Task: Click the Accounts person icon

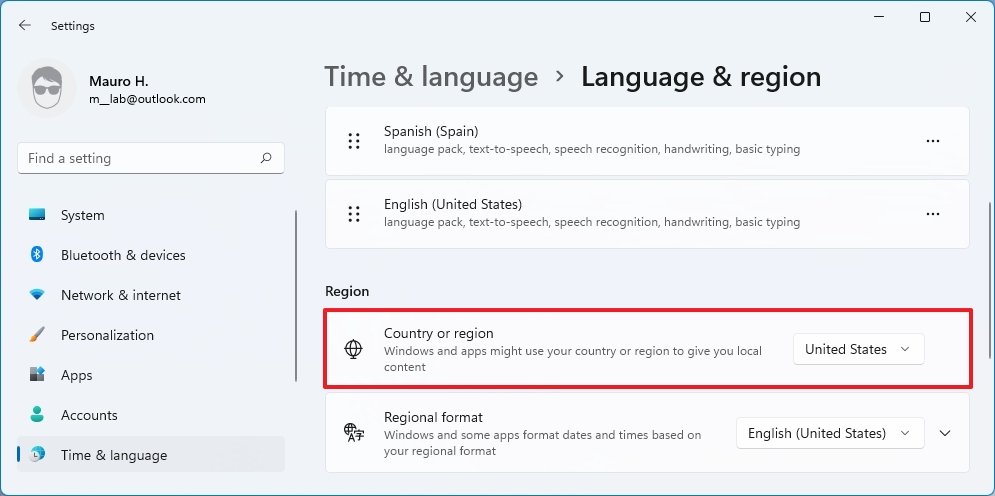Action: click(x=38, y=415)
